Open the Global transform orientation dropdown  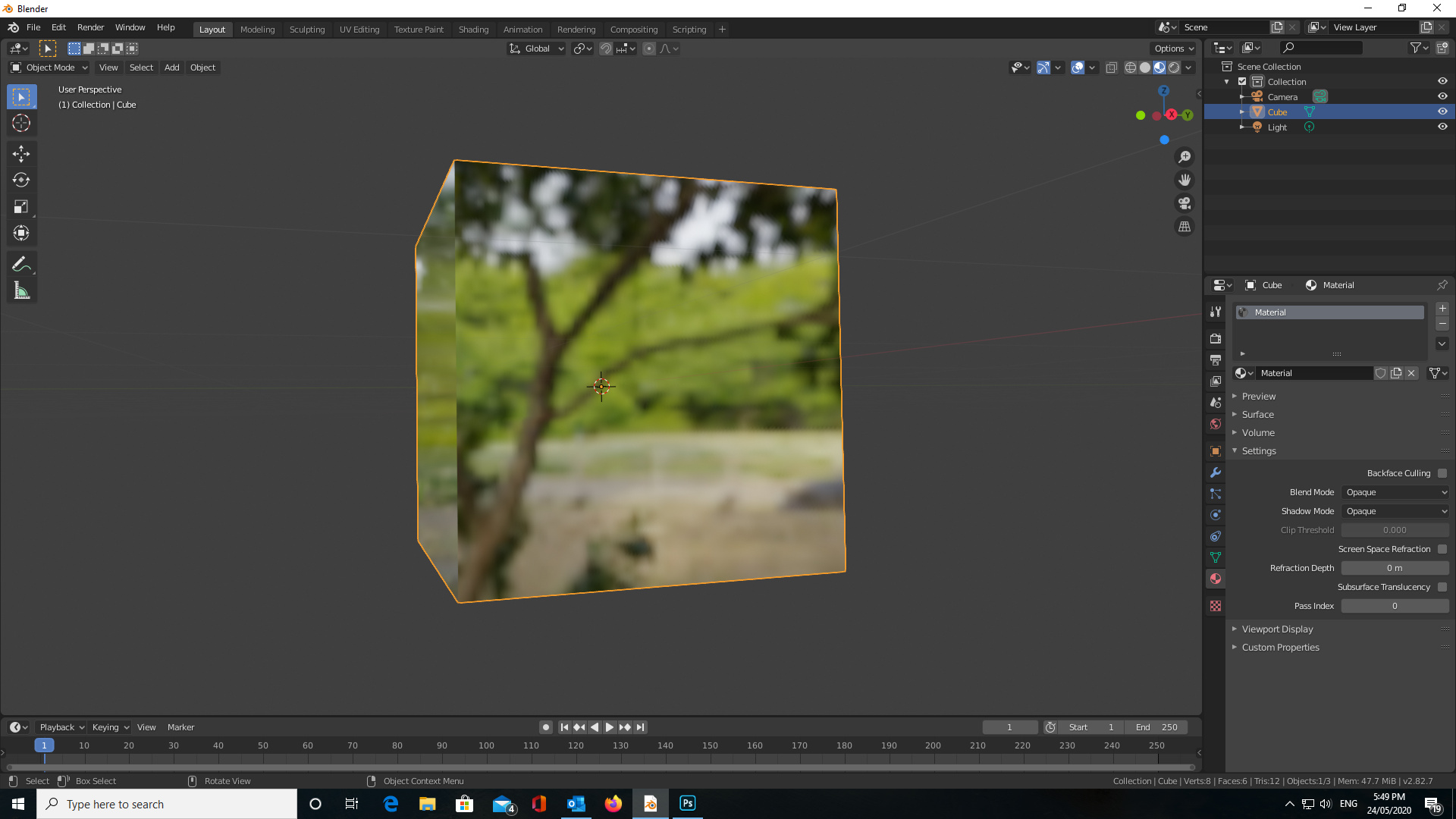tap(537, 49)
